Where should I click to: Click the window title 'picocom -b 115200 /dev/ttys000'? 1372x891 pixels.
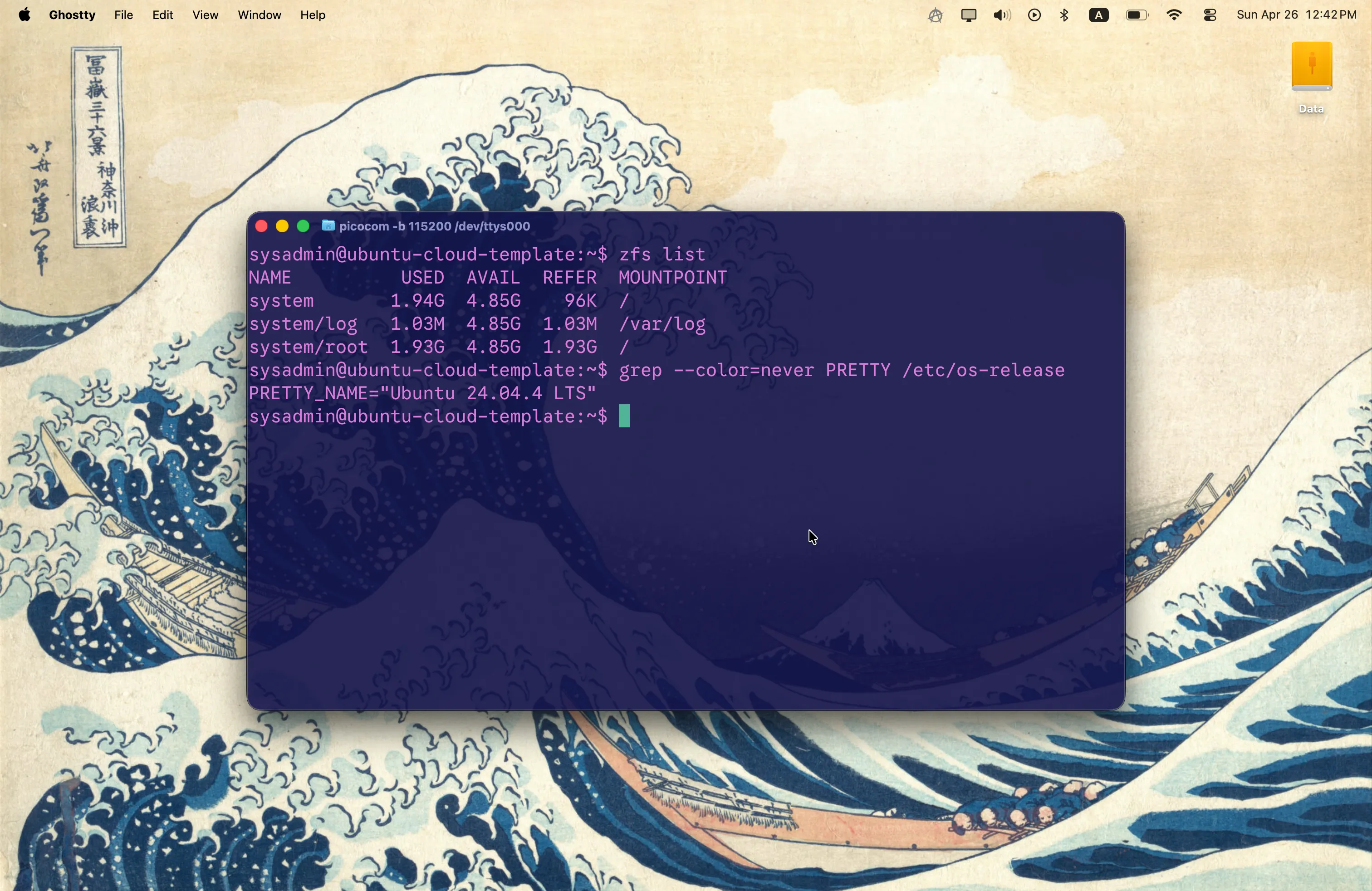[x=435, y=226]
